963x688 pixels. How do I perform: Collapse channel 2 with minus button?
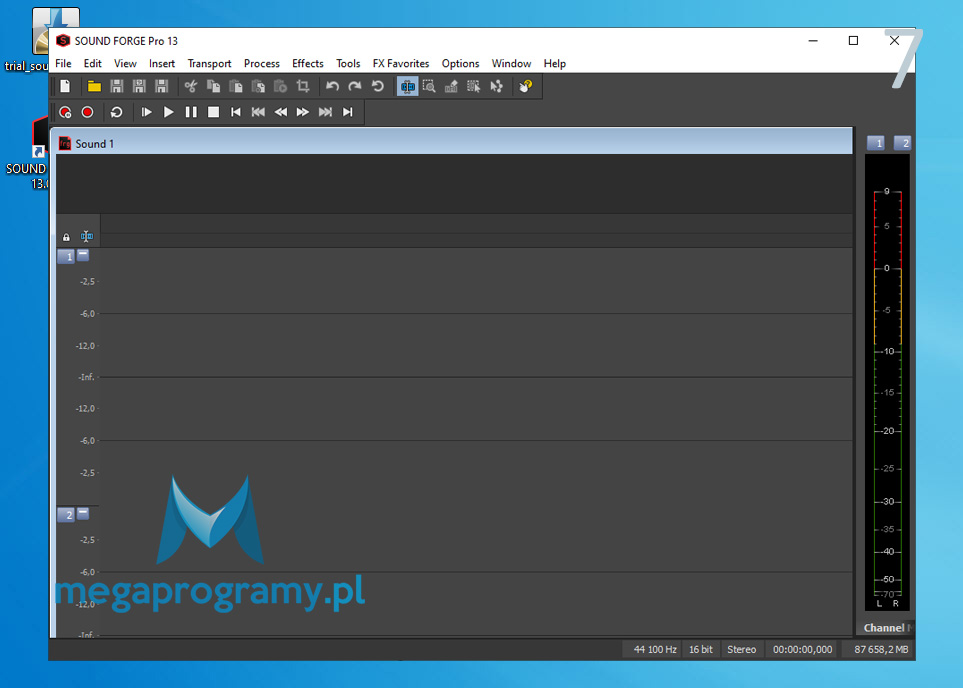[83, 513]
